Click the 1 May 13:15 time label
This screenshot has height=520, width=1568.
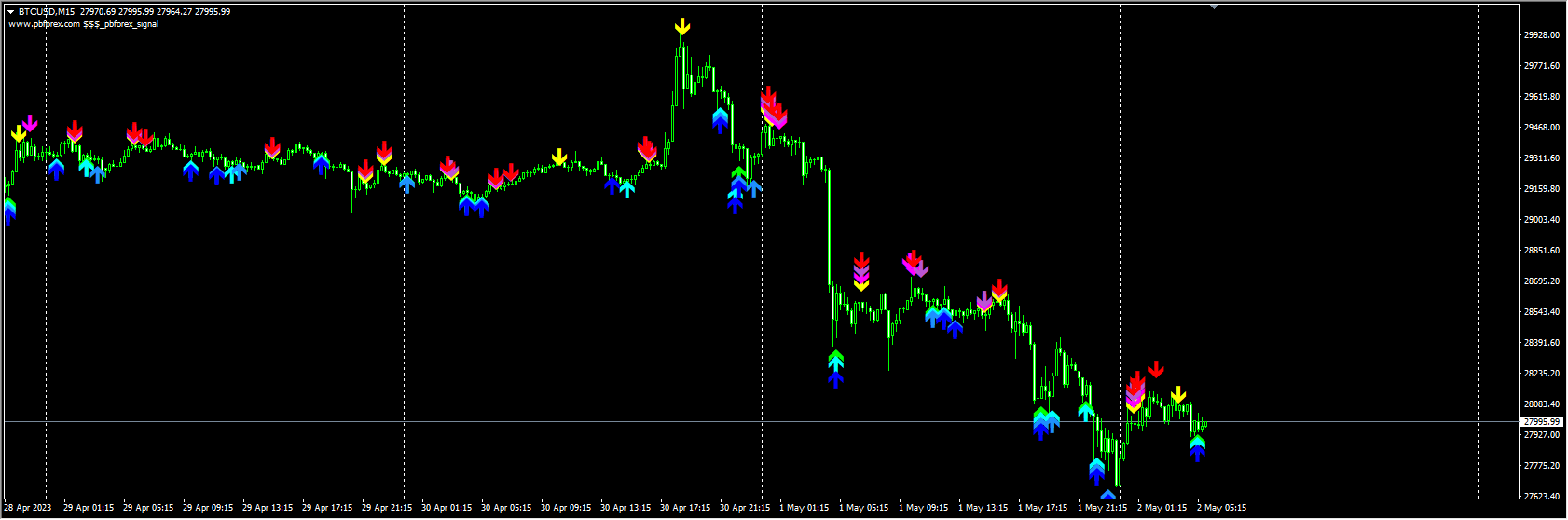983,509
